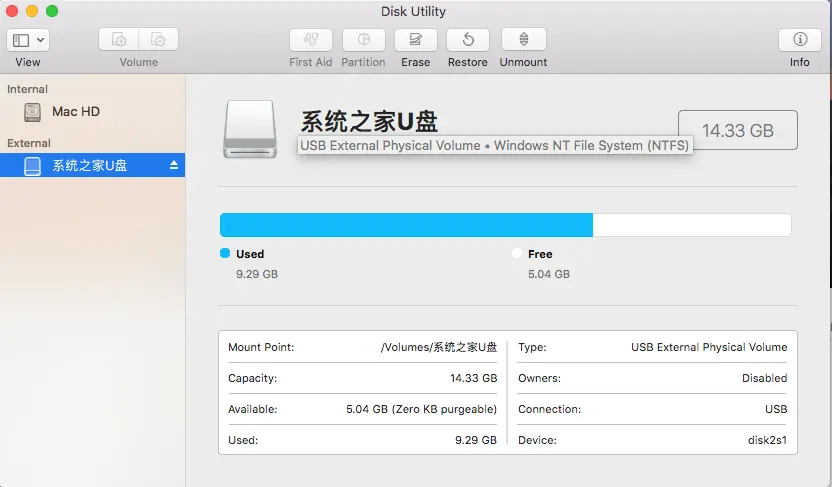
Task: Click the volume title 系统之家U盘
Action: 369,121
